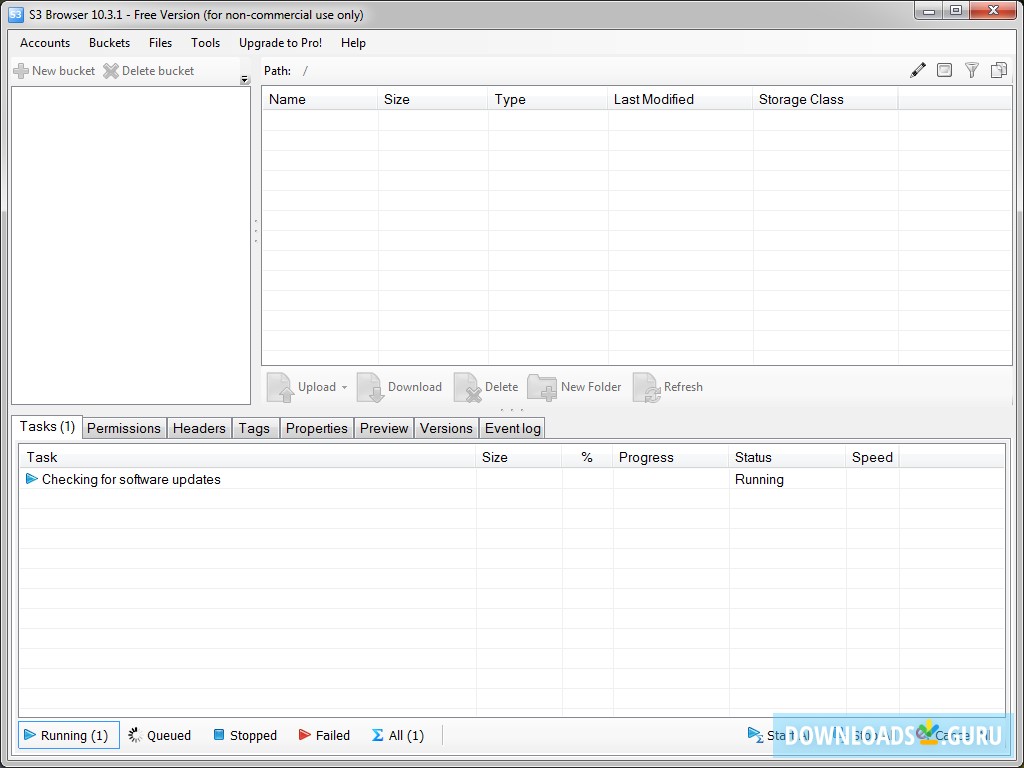1024x768 pixels.
Task: Click Upgrade to Pro!
Action: [x=280, y=43]
